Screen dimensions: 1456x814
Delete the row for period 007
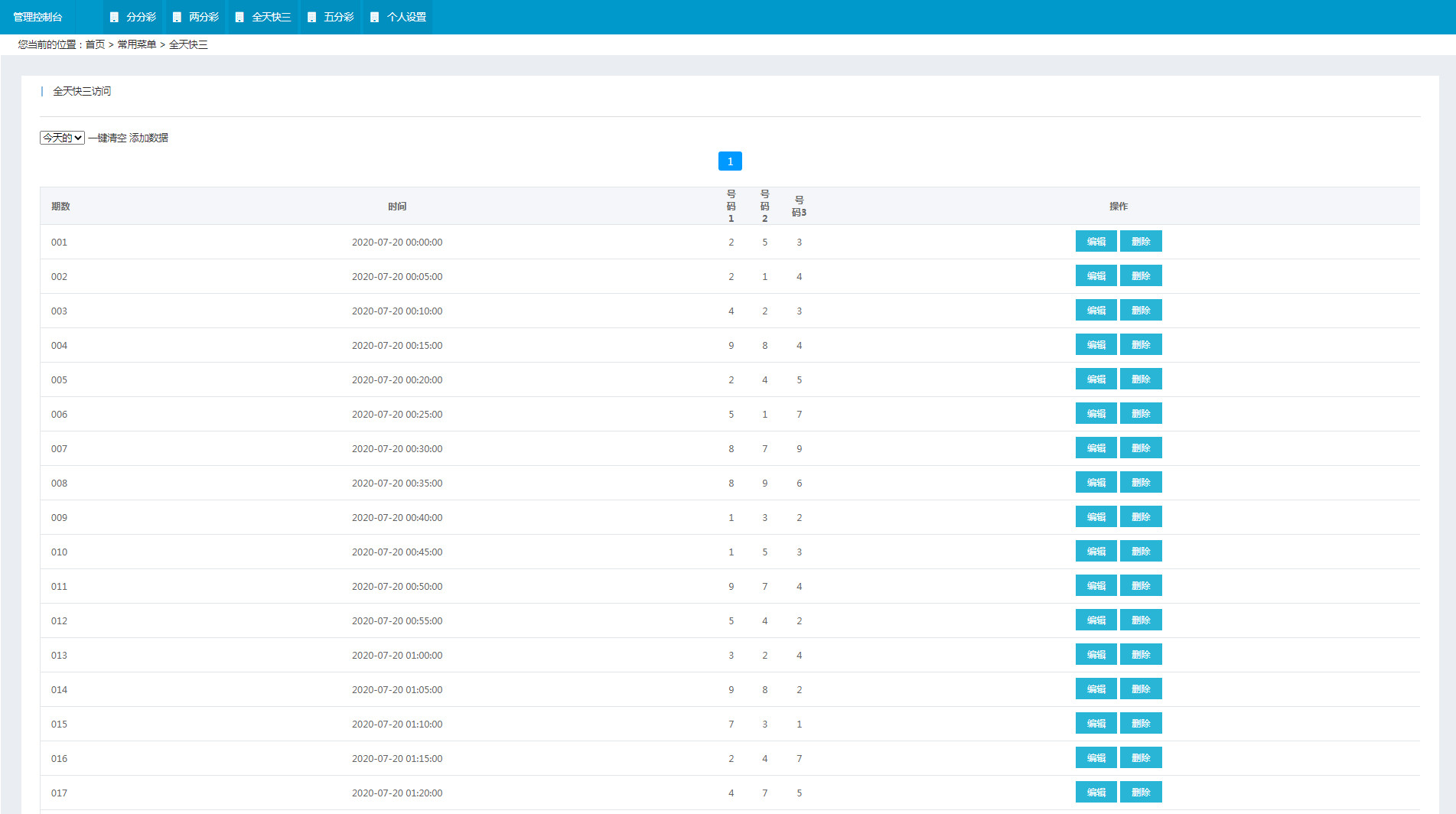pyautogui.click(x=1141, y=448)
